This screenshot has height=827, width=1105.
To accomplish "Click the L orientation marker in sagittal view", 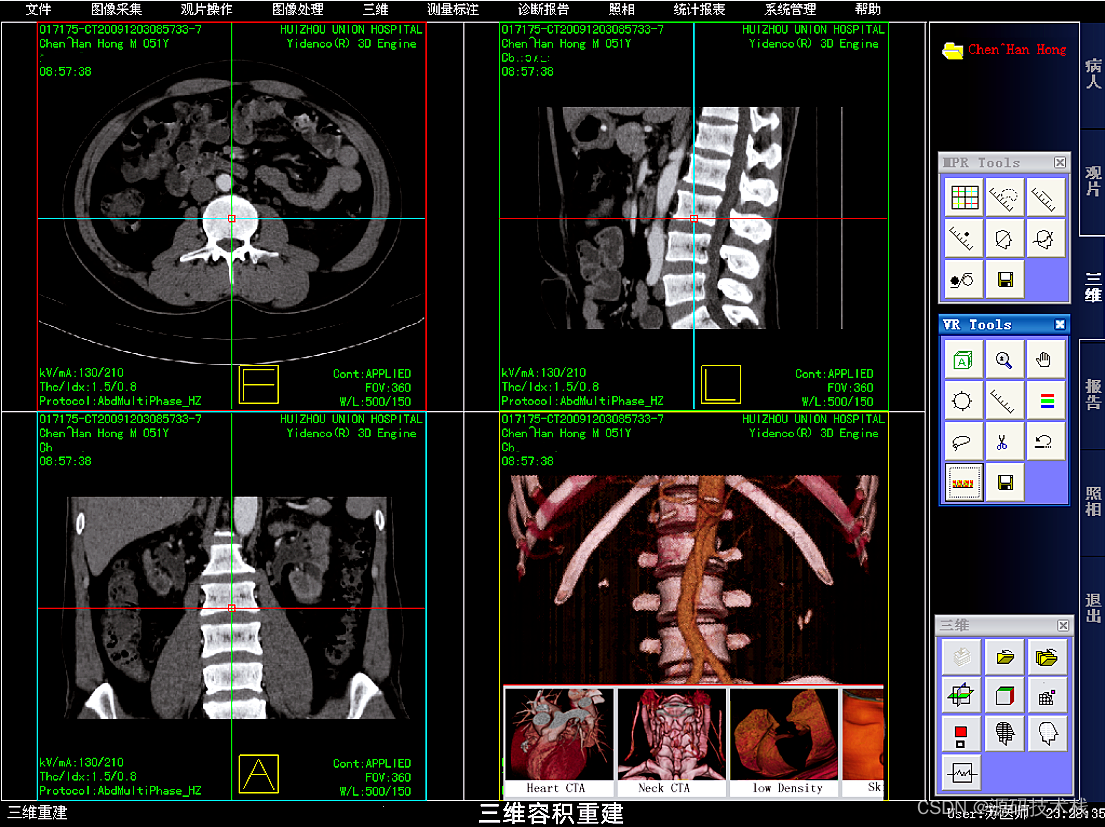I will click(x=721, y=385).
